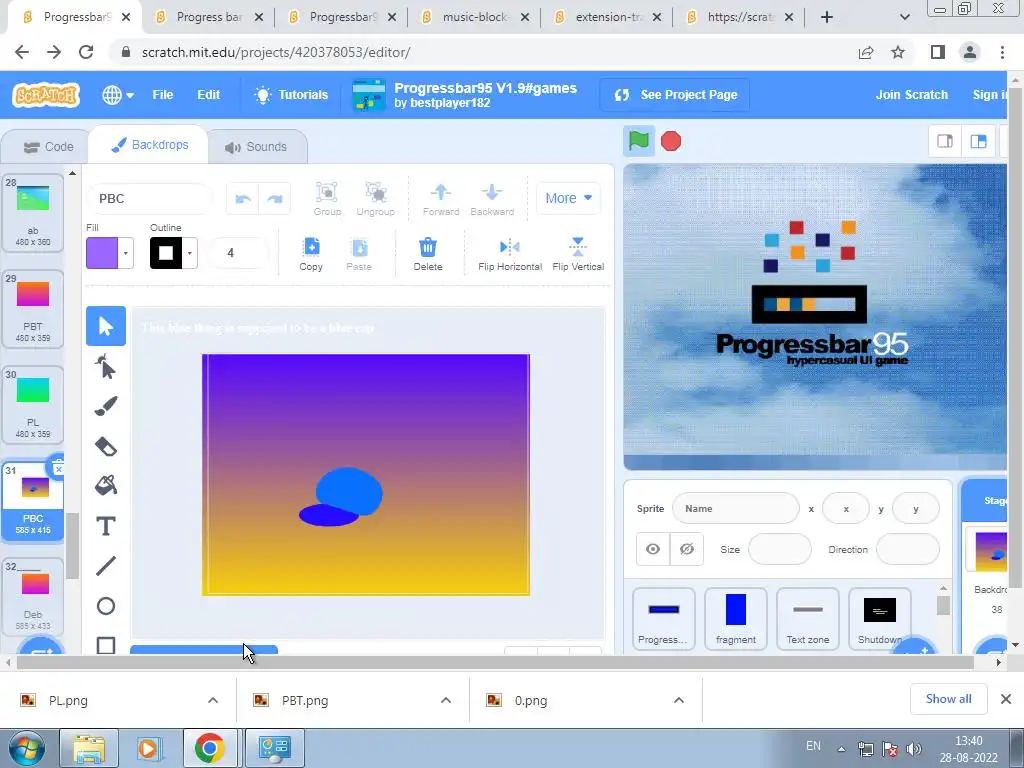The width and height of the screenshot is (1024, 768).
Task: Expand the 0.png download options
Action: 679,700
